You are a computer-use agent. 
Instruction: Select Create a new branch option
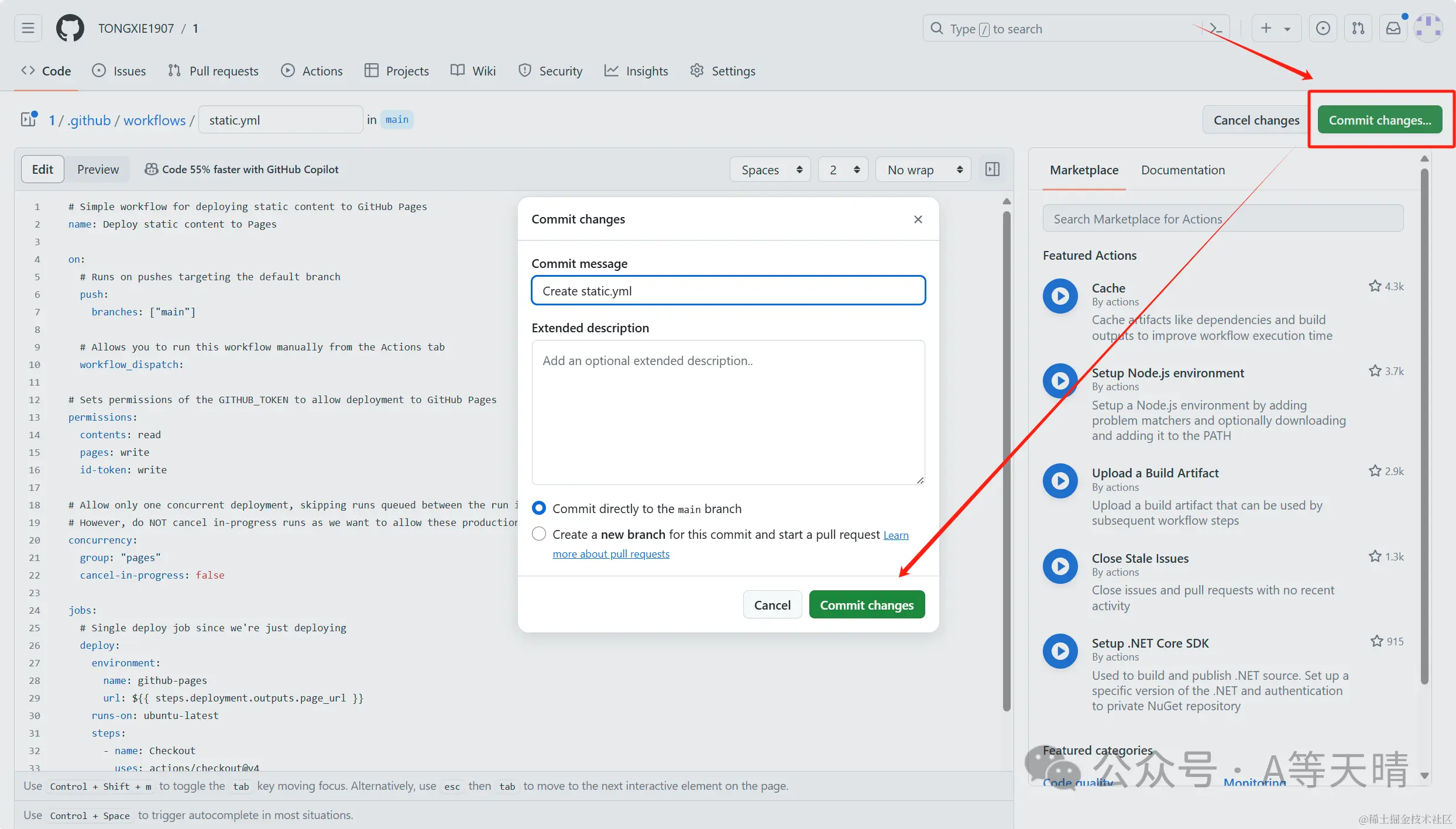[x=539, y=534]
